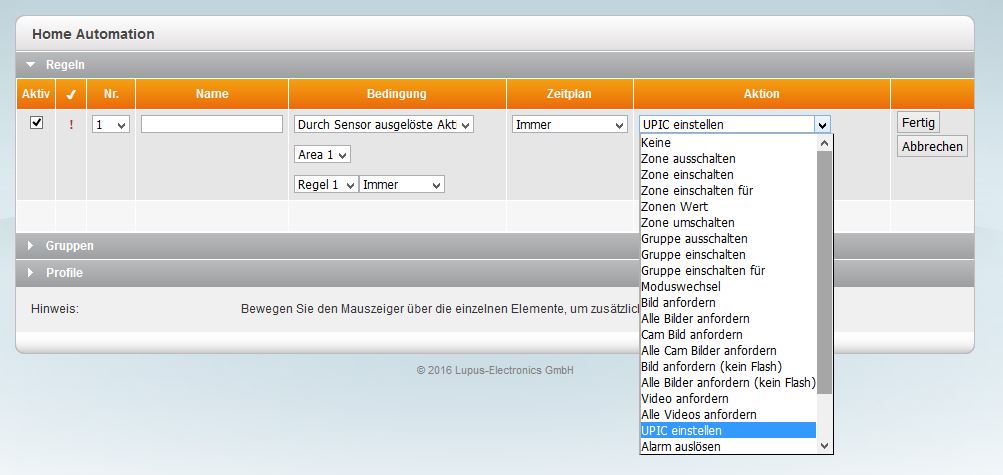Image resolution: width=1003 pixels, height=475 pixels.
Task: Collapse the Regeln section
Action: [31, 65]
